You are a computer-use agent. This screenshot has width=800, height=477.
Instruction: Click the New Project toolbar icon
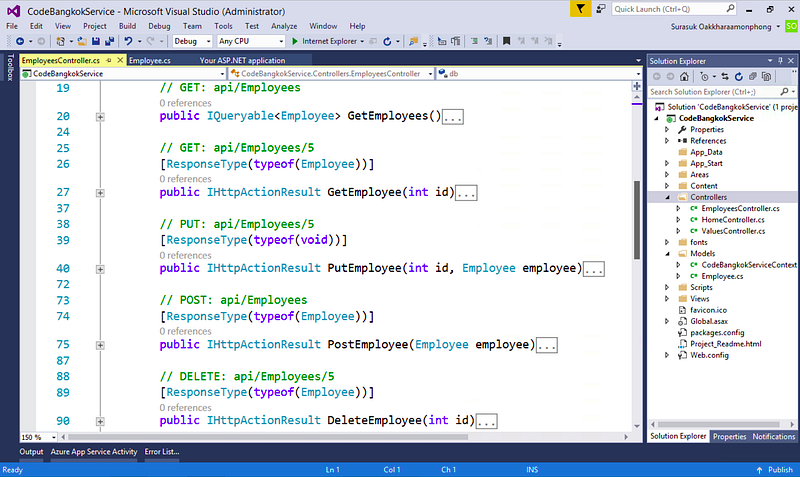[61, 41]
